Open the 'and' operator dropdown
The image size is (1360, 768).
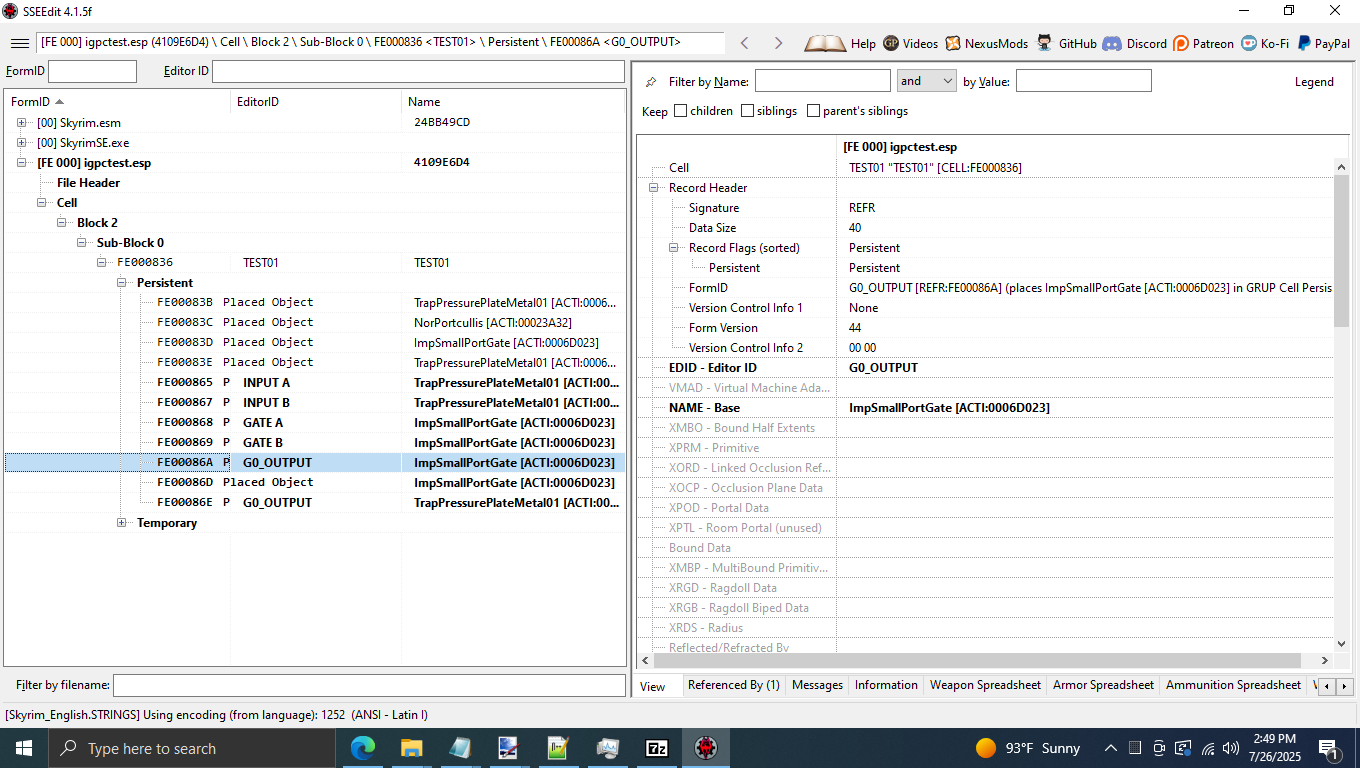pyautogui.click(x=926, y=81)
